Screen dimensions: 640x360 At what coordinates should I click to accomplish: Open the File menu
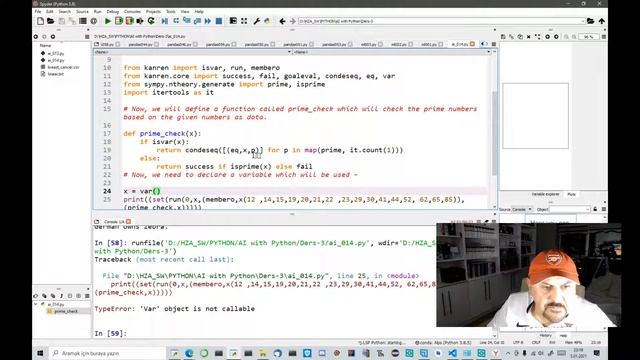coord(38,12)
